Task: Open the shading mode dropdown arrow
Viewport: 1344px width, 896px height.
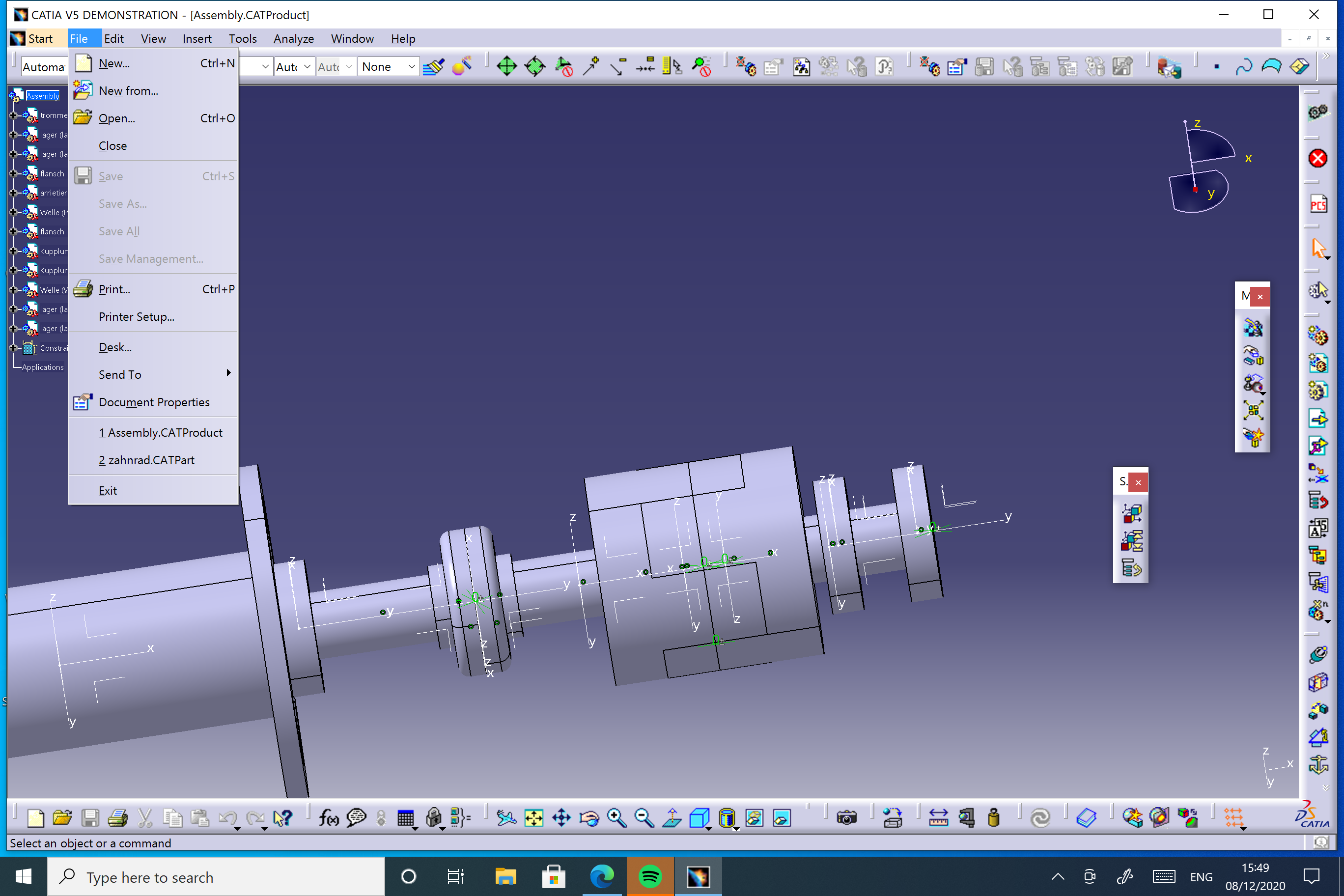Action: coord(736,829)
